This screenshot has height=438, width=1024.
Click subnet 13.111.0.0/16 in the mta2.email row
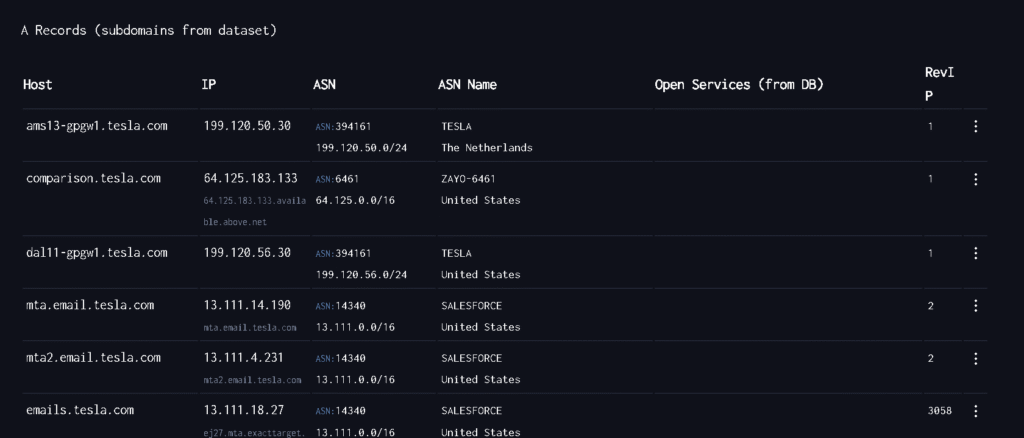(x=355, y=380)
